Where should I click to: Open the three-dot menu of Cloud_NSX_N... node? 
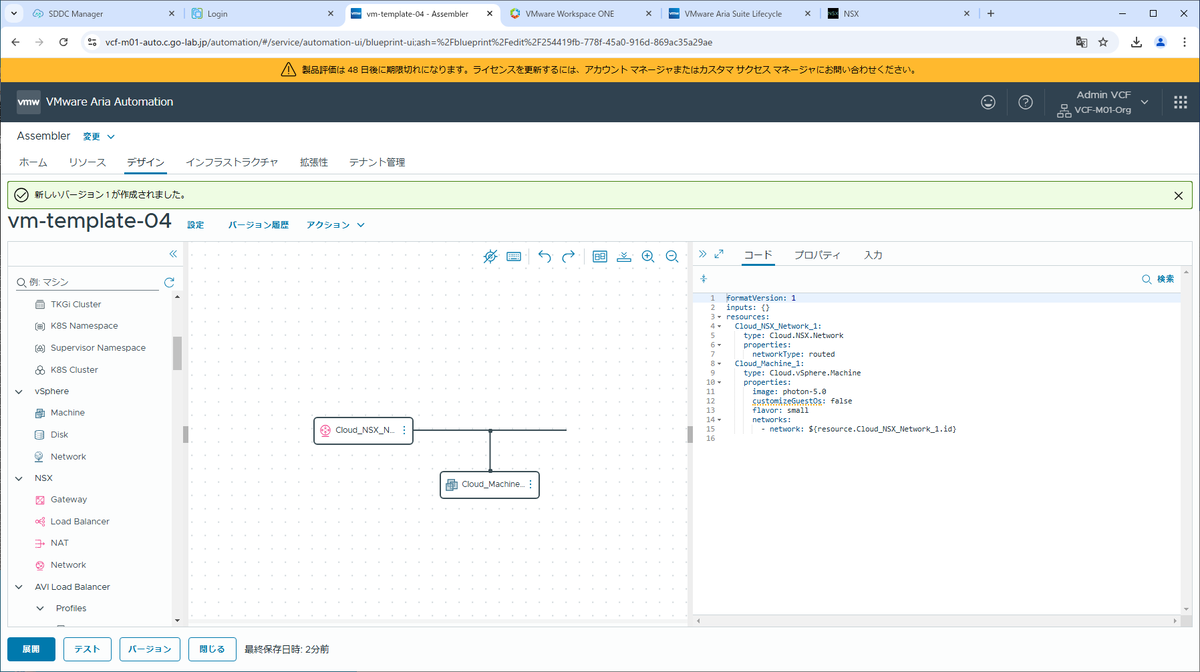pos(404,430)
